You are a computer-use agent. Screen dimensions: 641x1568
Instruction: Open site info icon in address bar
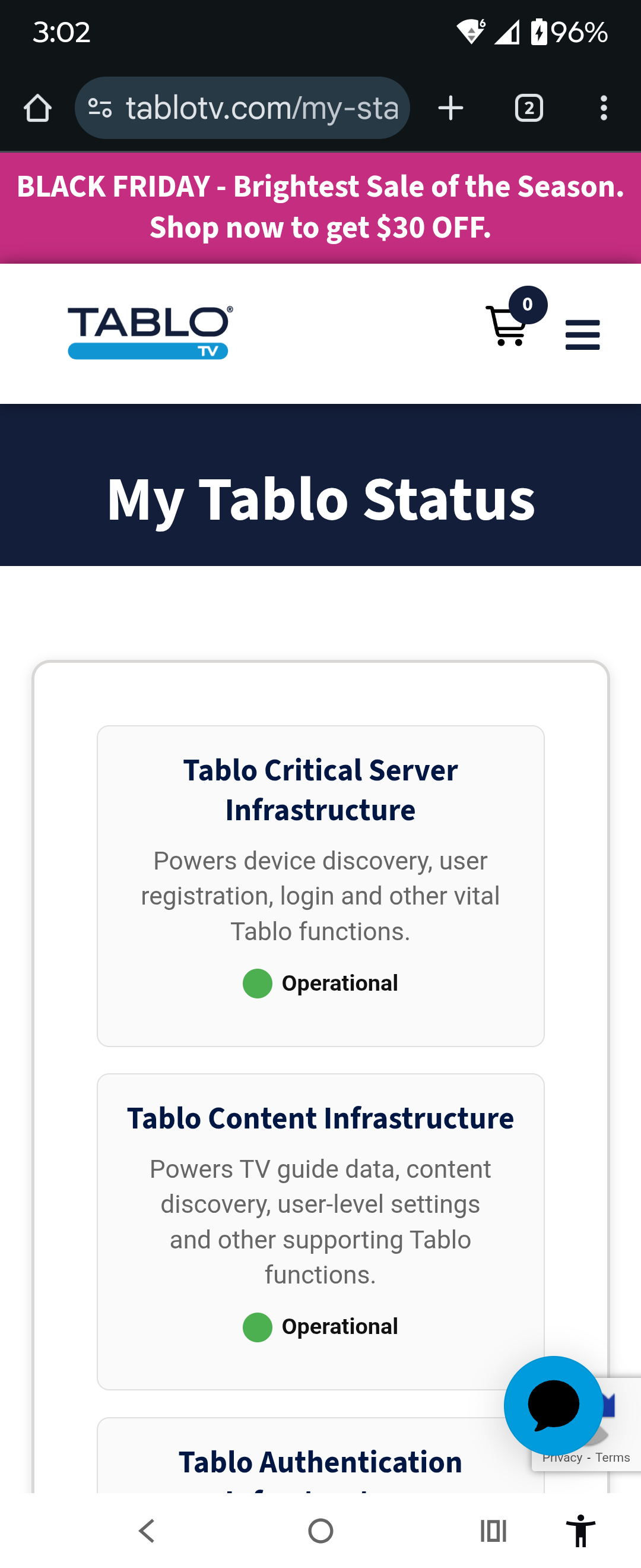(100, 108)
